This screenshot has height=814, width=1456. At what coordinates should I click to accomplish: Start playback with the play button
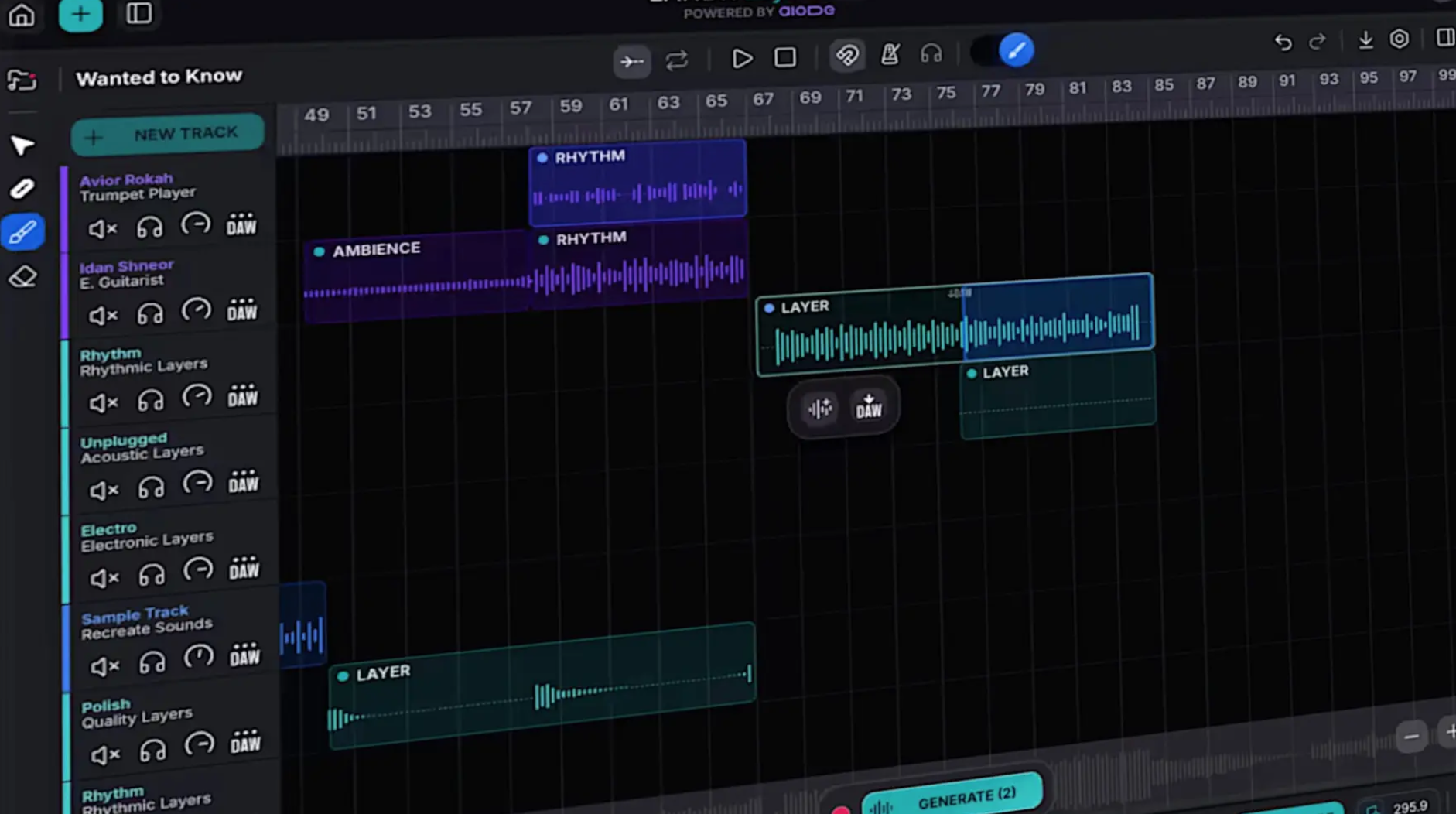pos(742,58)
